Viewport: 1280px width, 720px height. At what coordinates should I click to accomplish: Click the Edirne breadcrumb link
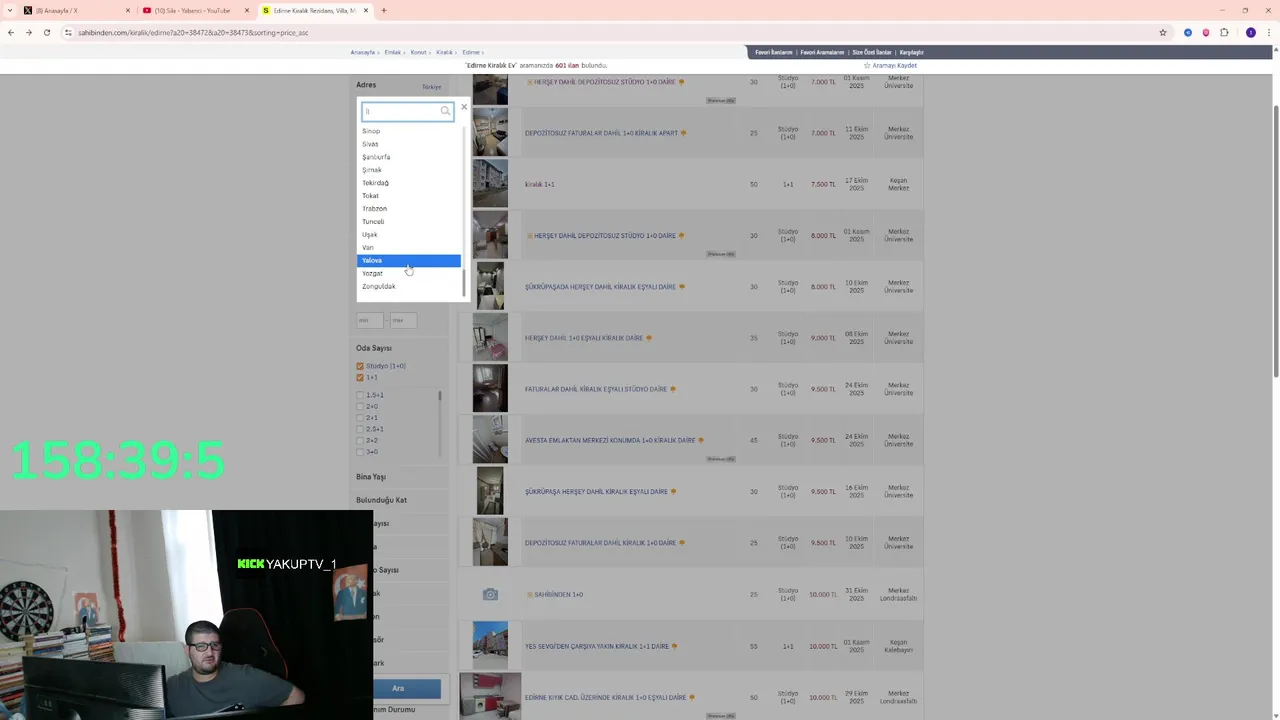[x=471, y=52]
